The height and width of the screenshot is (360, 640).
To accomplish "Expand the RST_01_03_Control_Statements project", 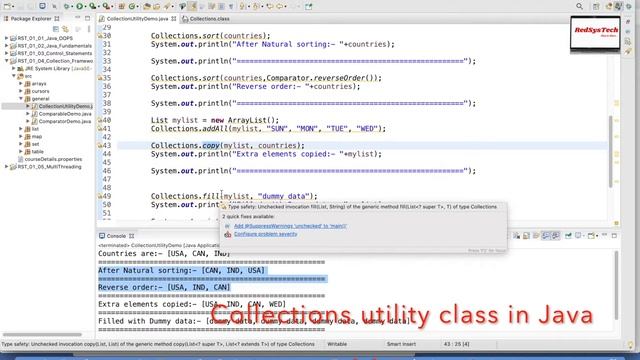I will 7,53.
